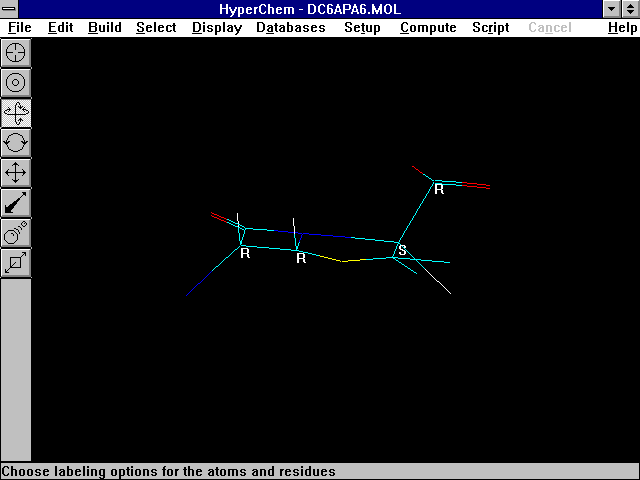Open the Display menu
This screenshot has width=640, height=480.
point(216,27)
